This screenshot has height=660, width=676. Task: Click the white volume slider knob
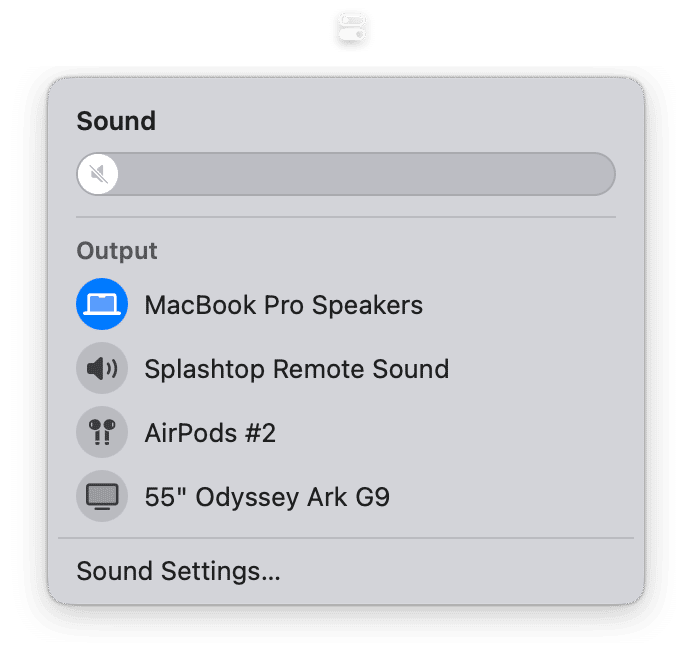[x=98, y=174]
